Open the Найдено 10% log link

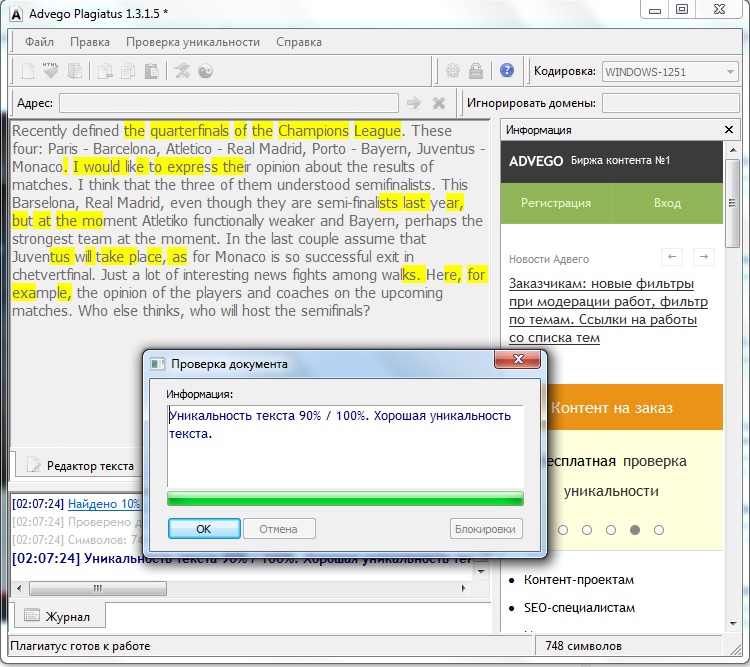point(104,504)
